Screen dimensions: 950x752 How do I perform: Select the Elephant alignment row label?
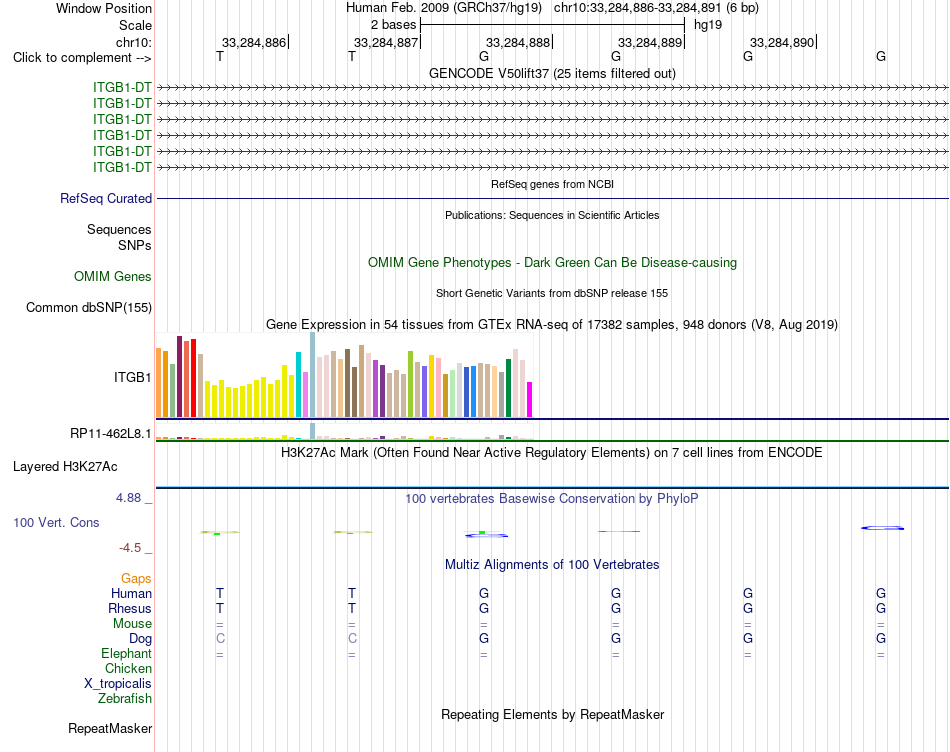[x=127, y=653]
